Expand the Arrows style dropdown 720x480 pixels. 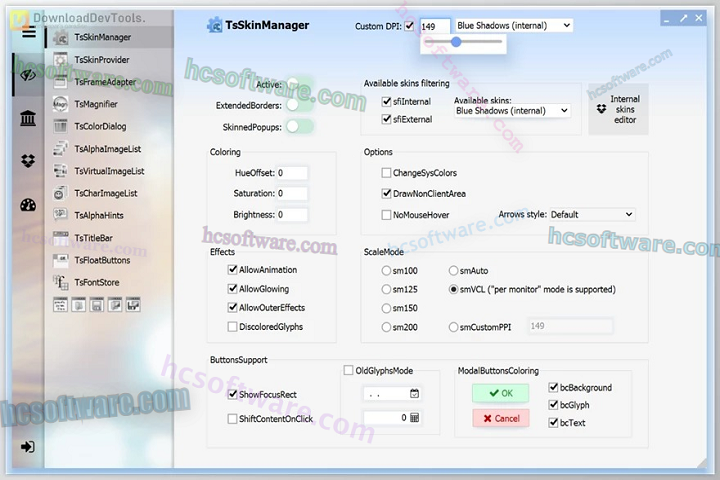592,214
